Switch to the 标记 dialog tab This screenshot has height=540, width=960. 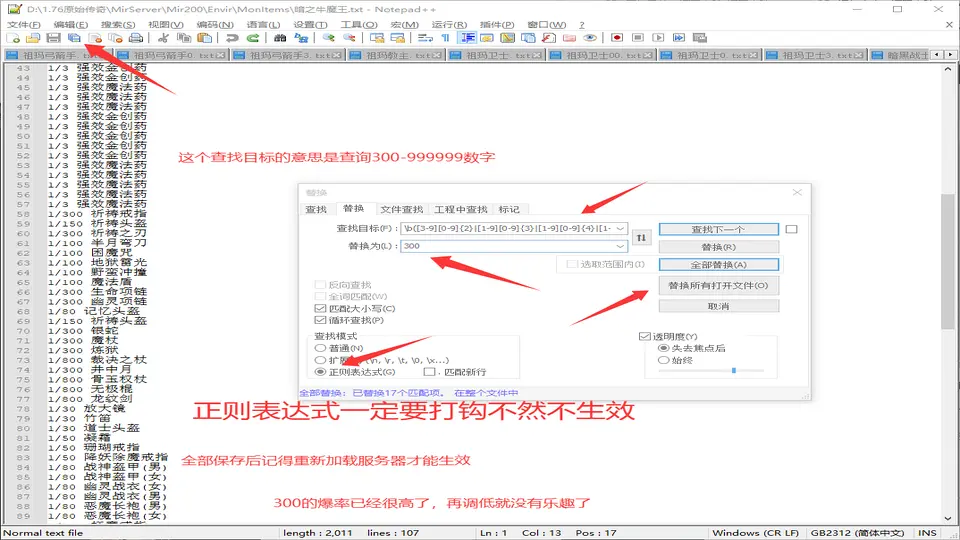(x=509, y=209)
